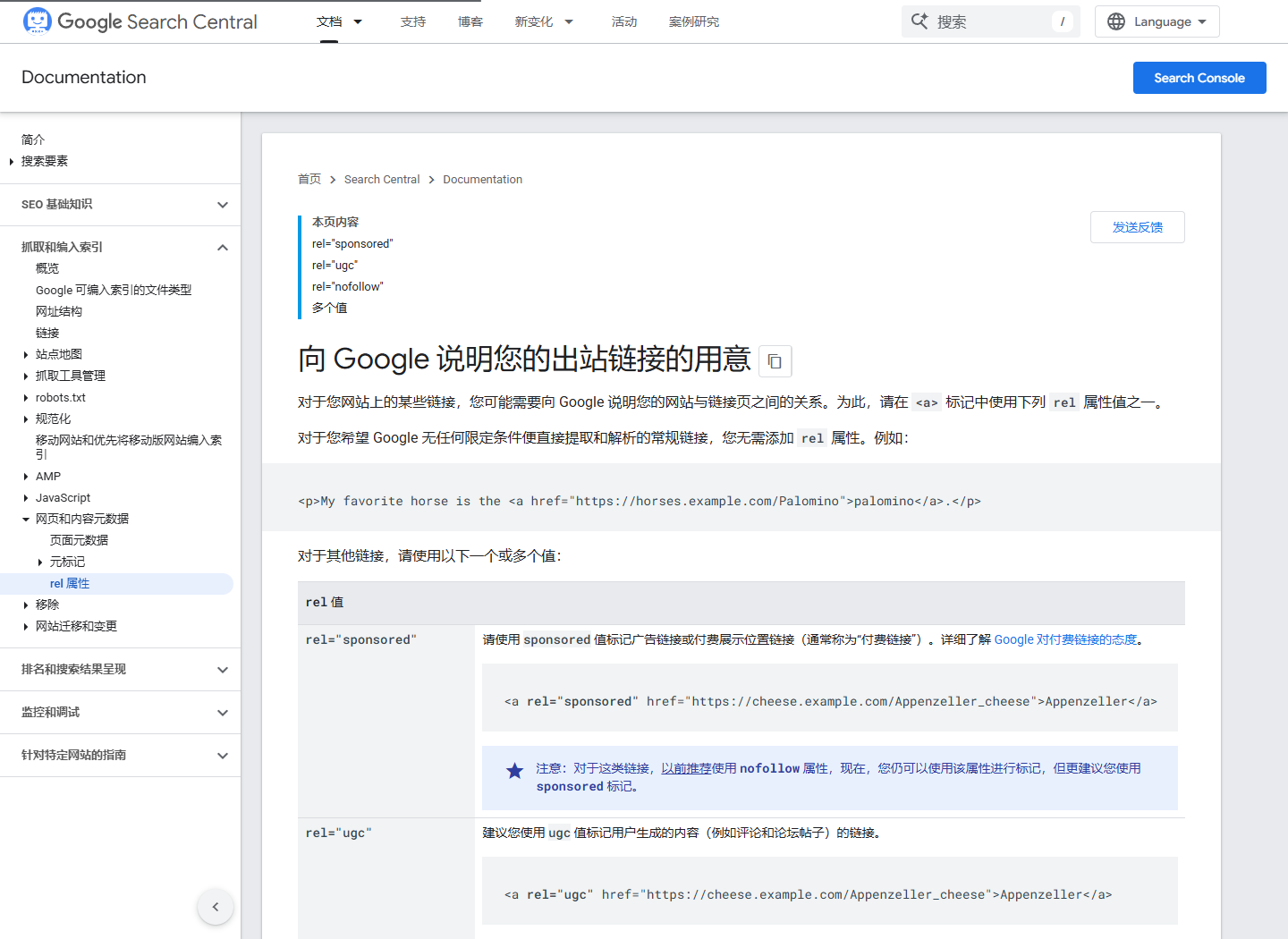Open the 网址结构 sidebar page
The height and width of the screenshot is (939, 1288).
[59, 312]
